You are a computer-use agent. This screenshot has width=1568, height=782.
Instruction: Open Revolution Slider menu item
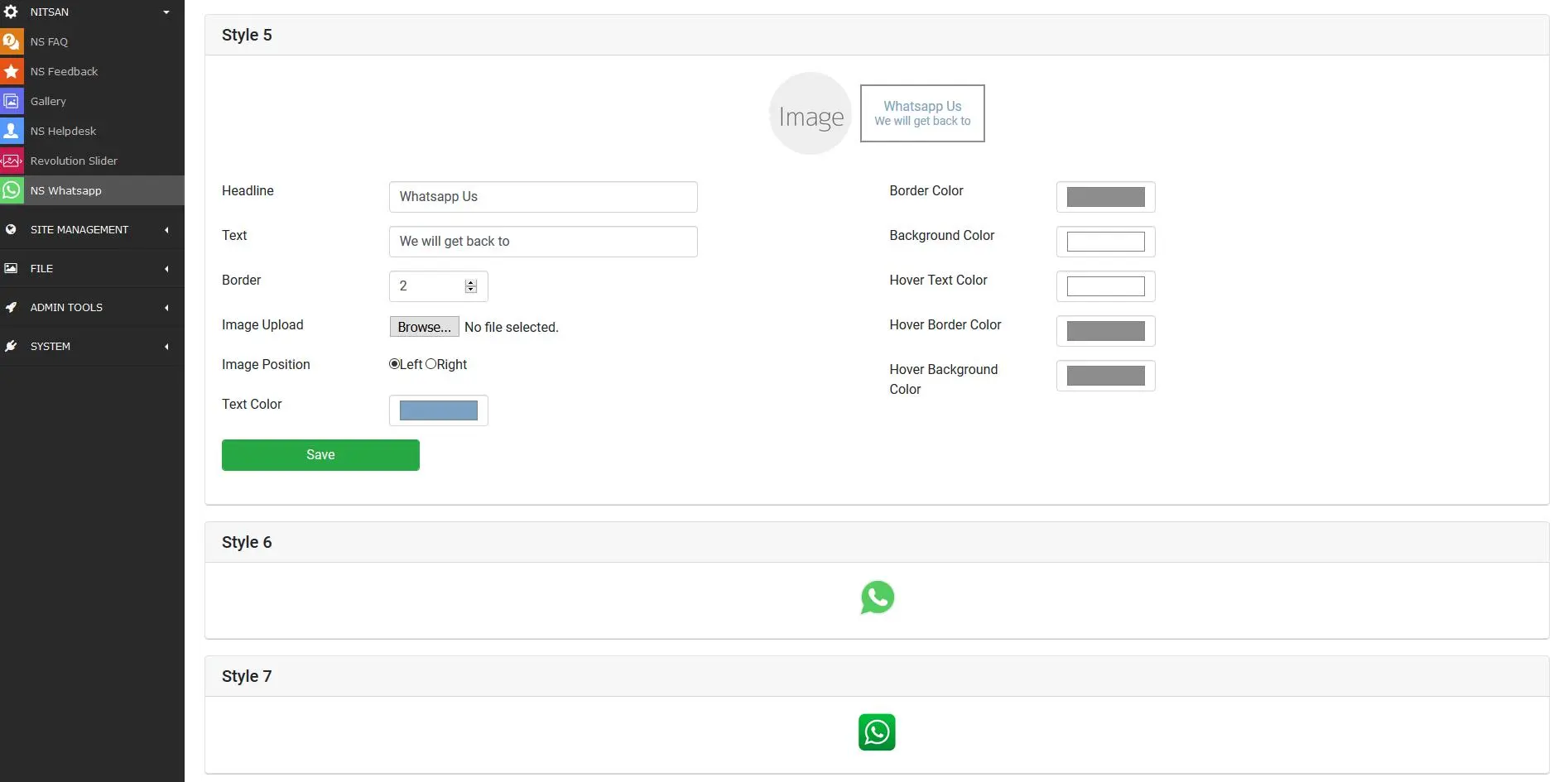pyautogui.click(x=92, y=161)
